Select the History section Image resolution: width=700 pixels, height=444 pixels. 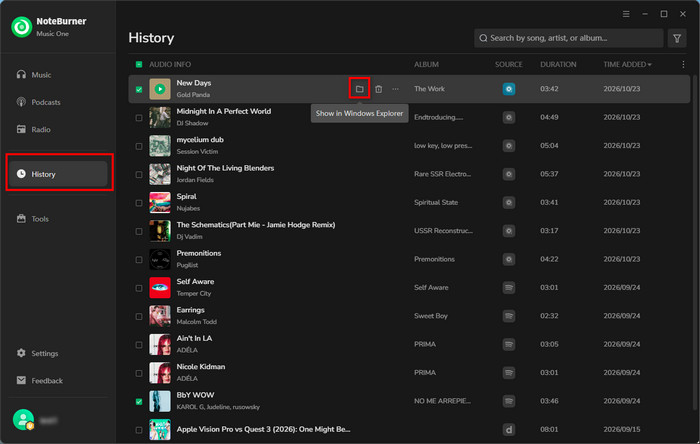click(x=58, y=174)
